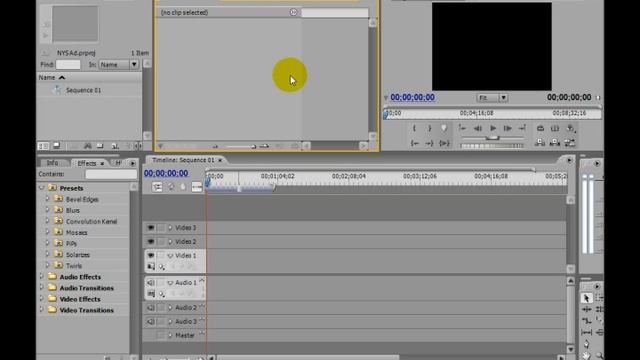
Task: Select the Timeline: Sequence 01 tab
Action: [183, 160]
